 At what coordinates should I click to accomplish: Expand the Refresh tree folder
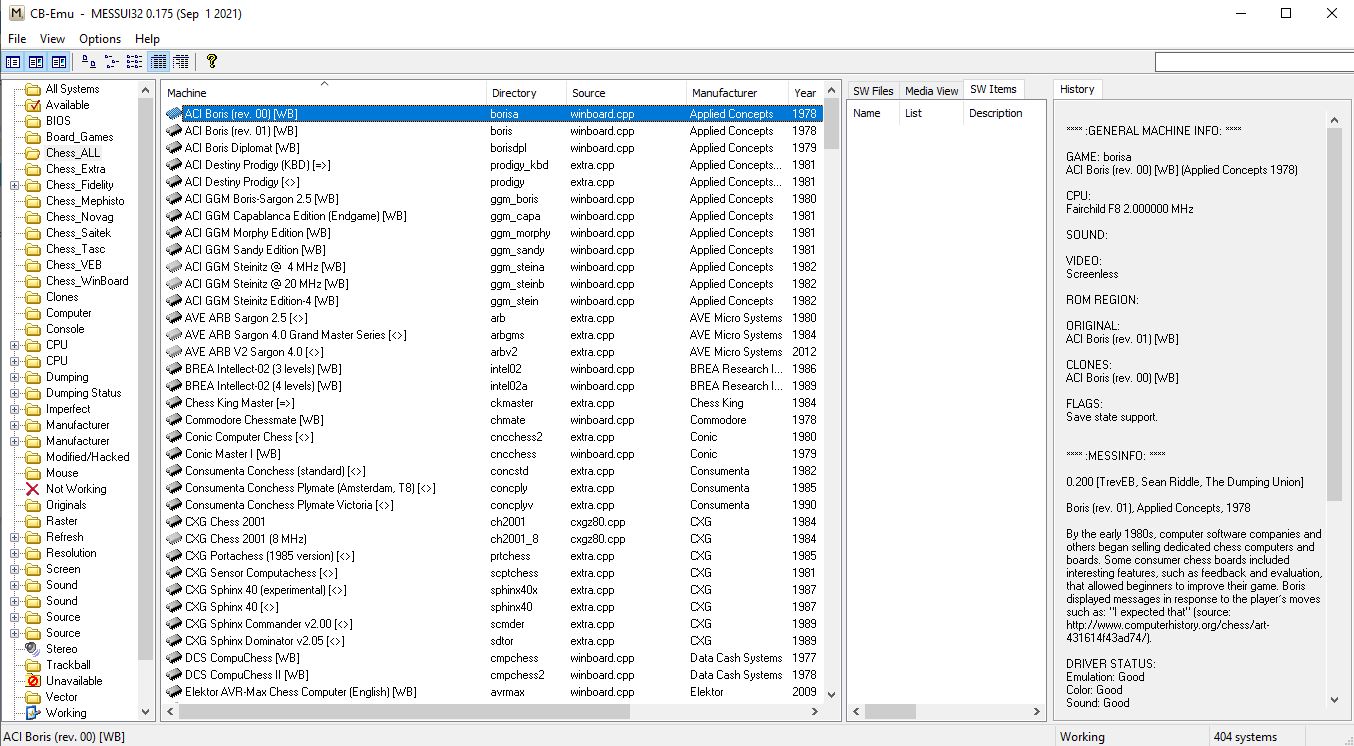click(x=15, y=537)
